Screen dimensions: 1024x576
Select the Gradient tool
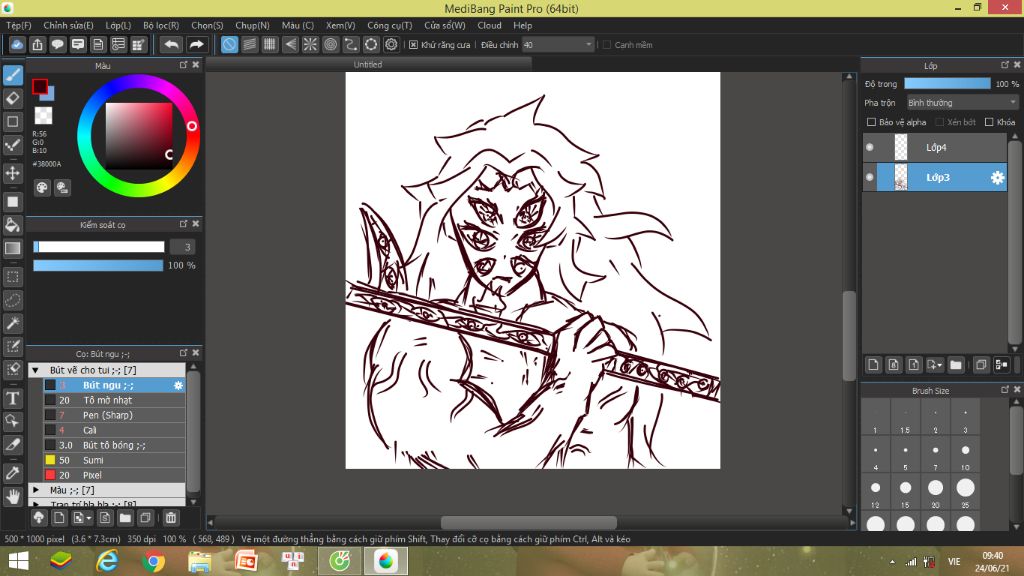point(12,248)
